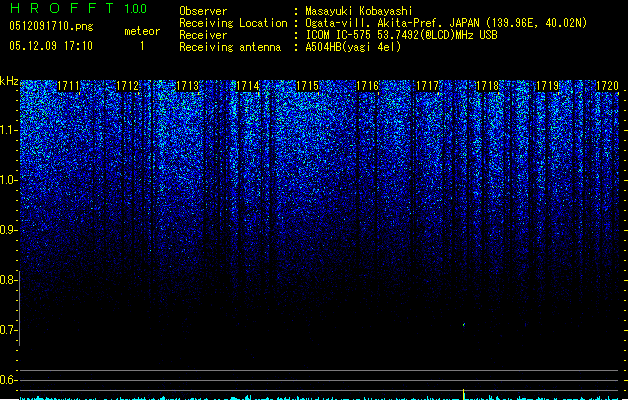
Task: Click the 1712 time marker
Action: click(128, 86)
